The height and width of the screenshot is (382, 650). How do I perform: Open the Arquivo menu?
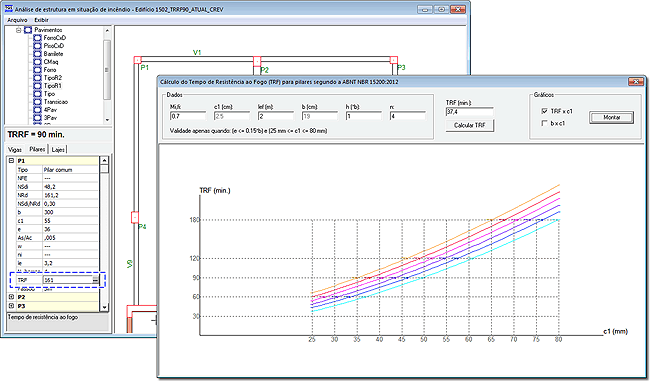coord(17,20)
